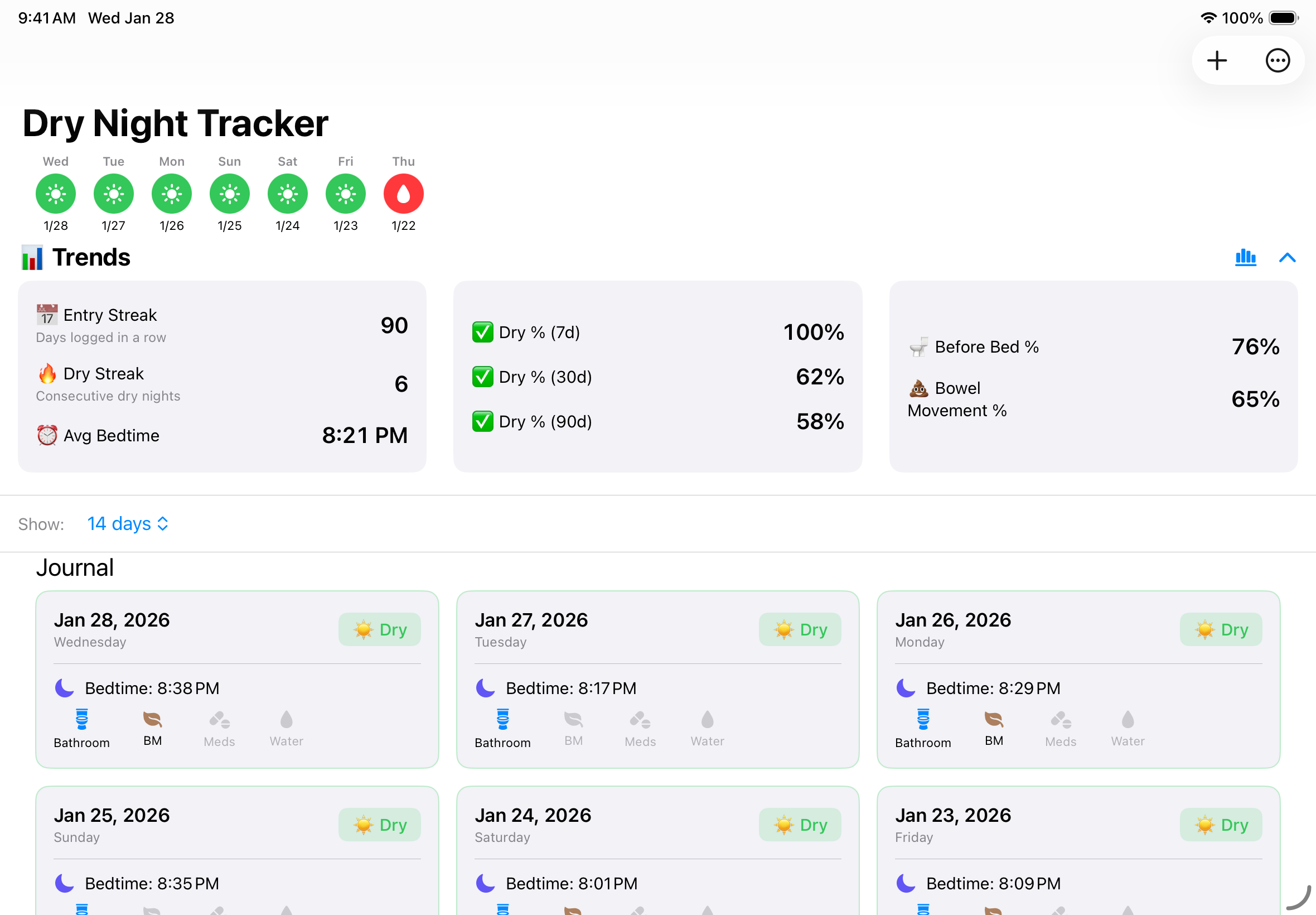Select the Fri 1/23 dry circle
The image size is (1316, 915).
point(346,194)
